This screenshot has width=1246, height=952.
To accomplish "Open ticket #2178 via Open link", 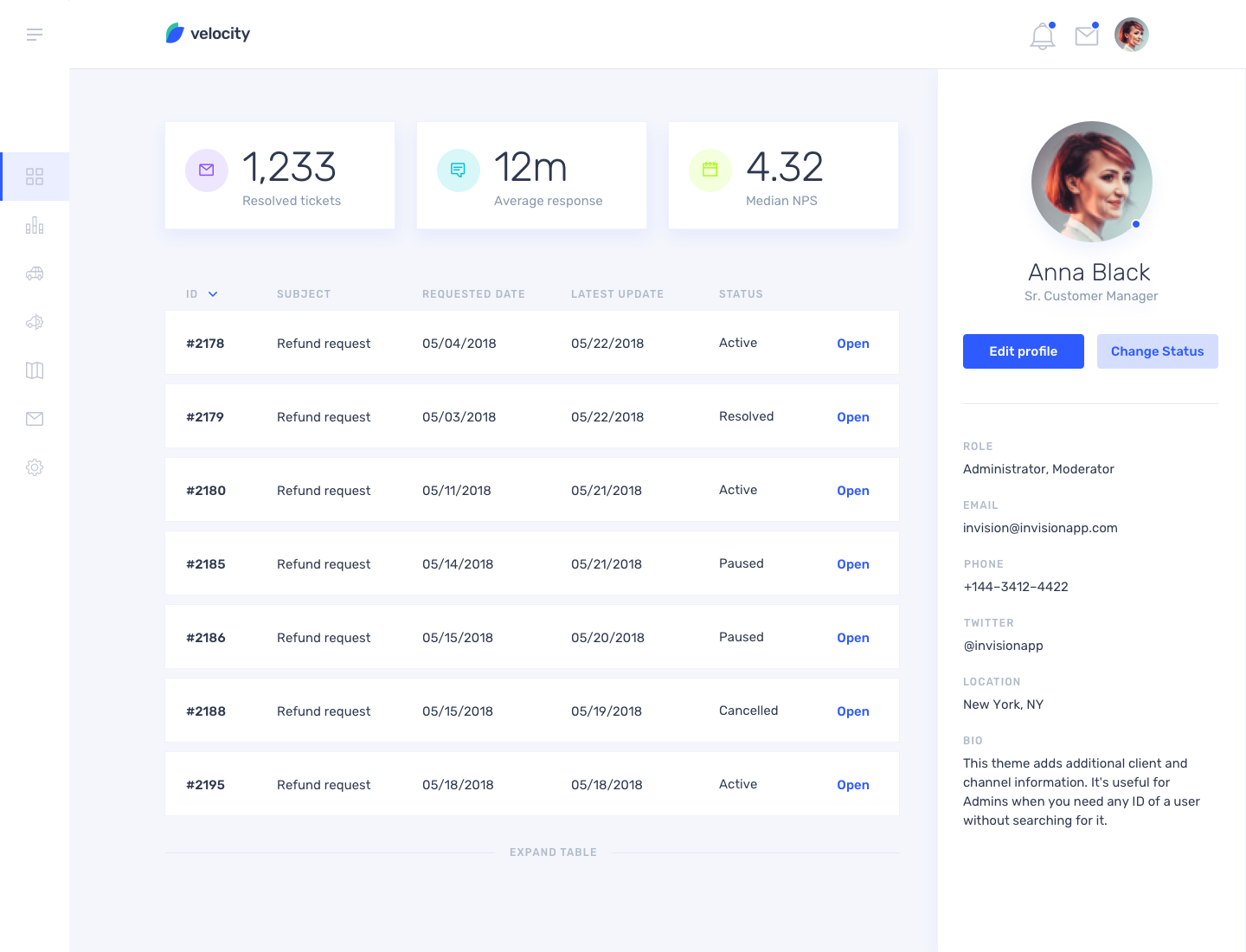I will click(852, 344).
